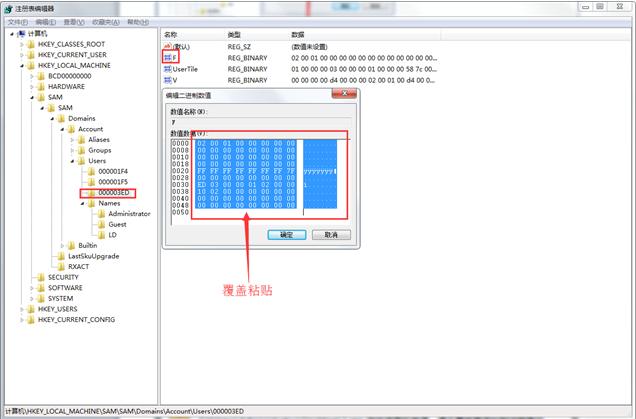This screenshot has height=419, width=636.
Task: Click the 计算机 computer icon
Action: coord(21,34)
